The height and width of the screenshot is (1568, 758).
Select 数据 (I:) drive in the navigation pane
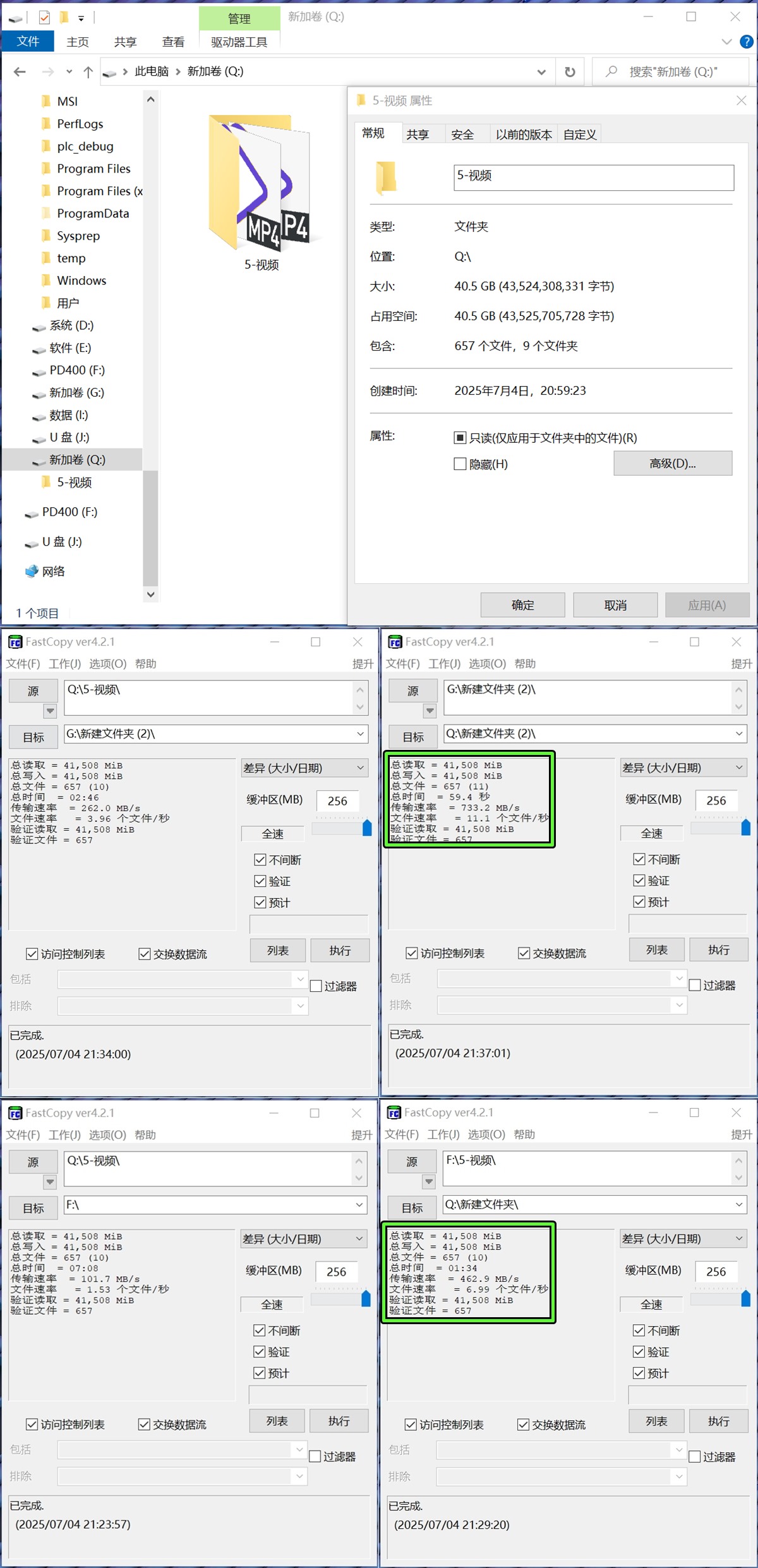tap(68, 415)
